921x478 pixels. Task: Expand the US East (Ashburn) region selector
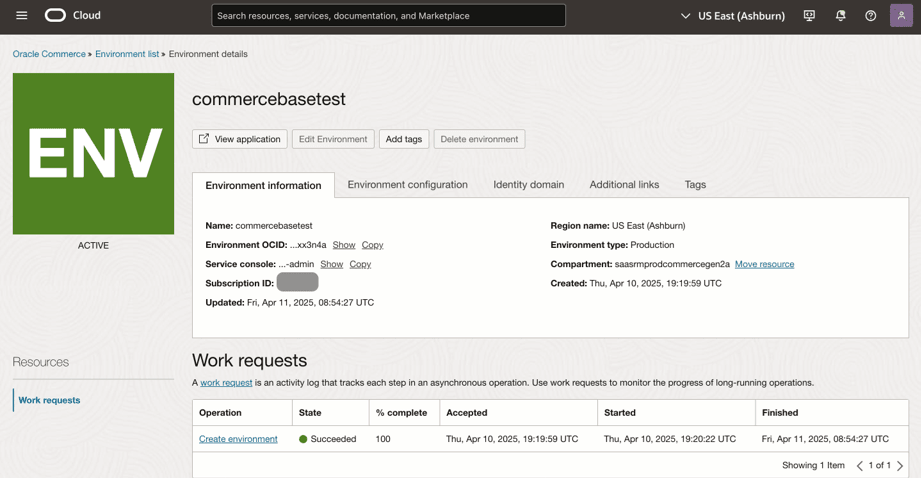(734, 16)
